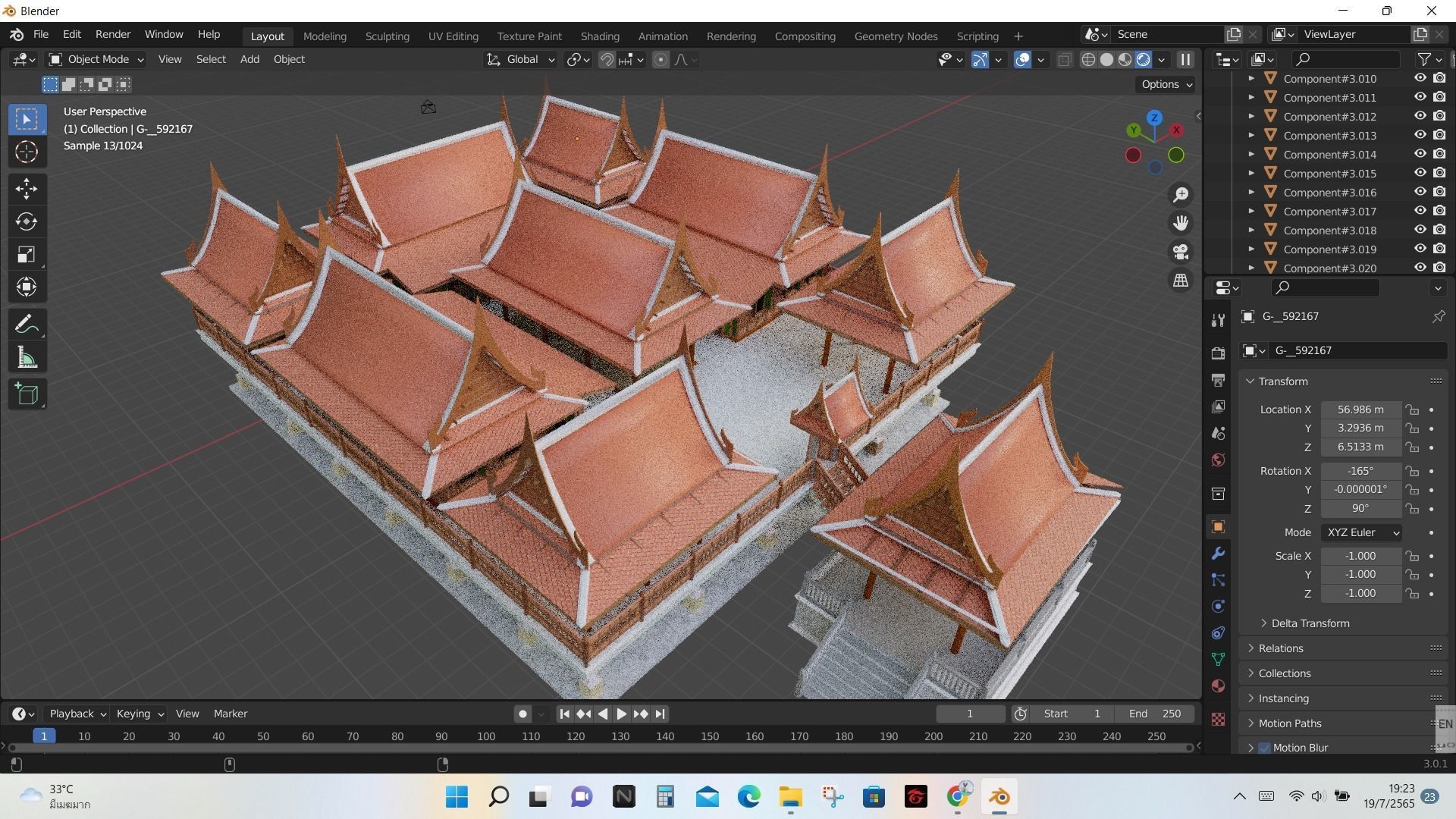Pause the viewport render preview

click(x=1185, y=59)
